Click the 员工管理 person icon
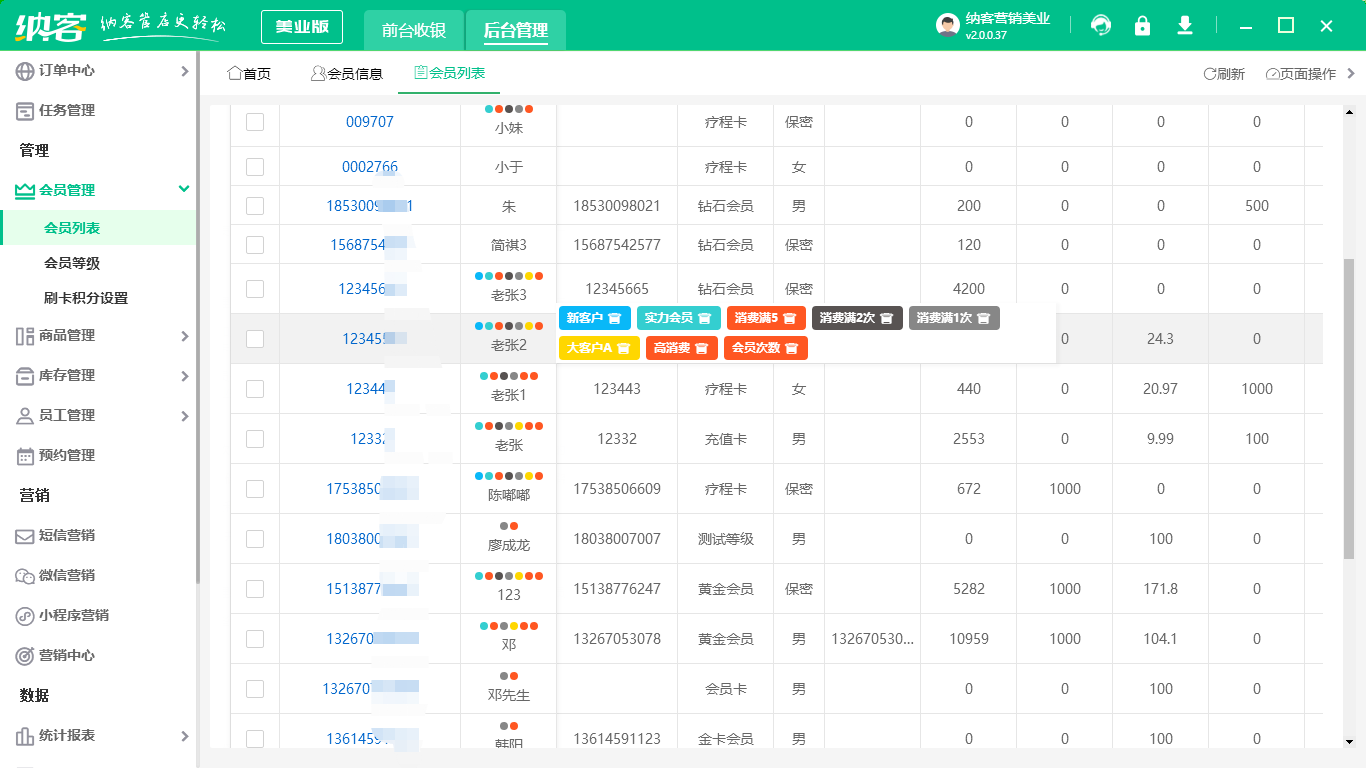1366x768 pixels. pos(24,416)
